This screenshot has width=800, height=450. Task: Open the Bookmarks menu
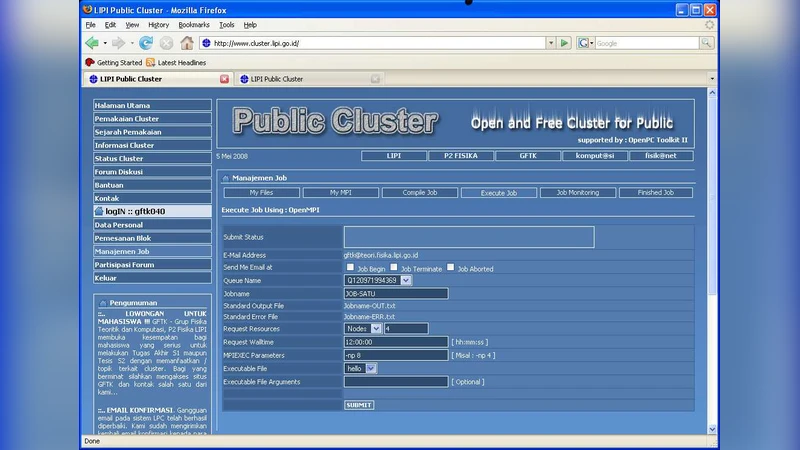point(195,24)
